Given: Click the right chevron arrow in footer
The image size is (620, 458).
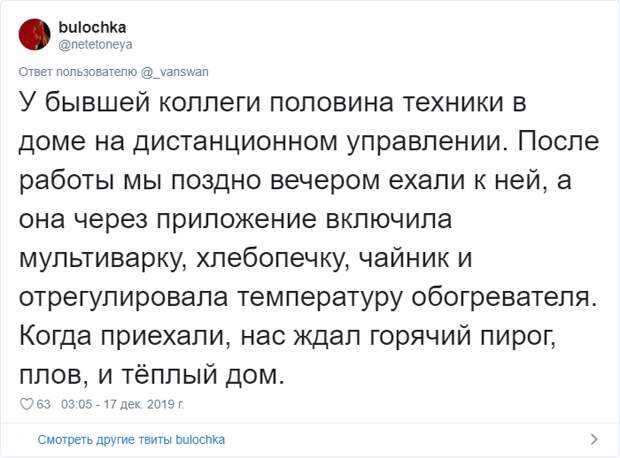Looking at the screenshot, I should 594,439.
